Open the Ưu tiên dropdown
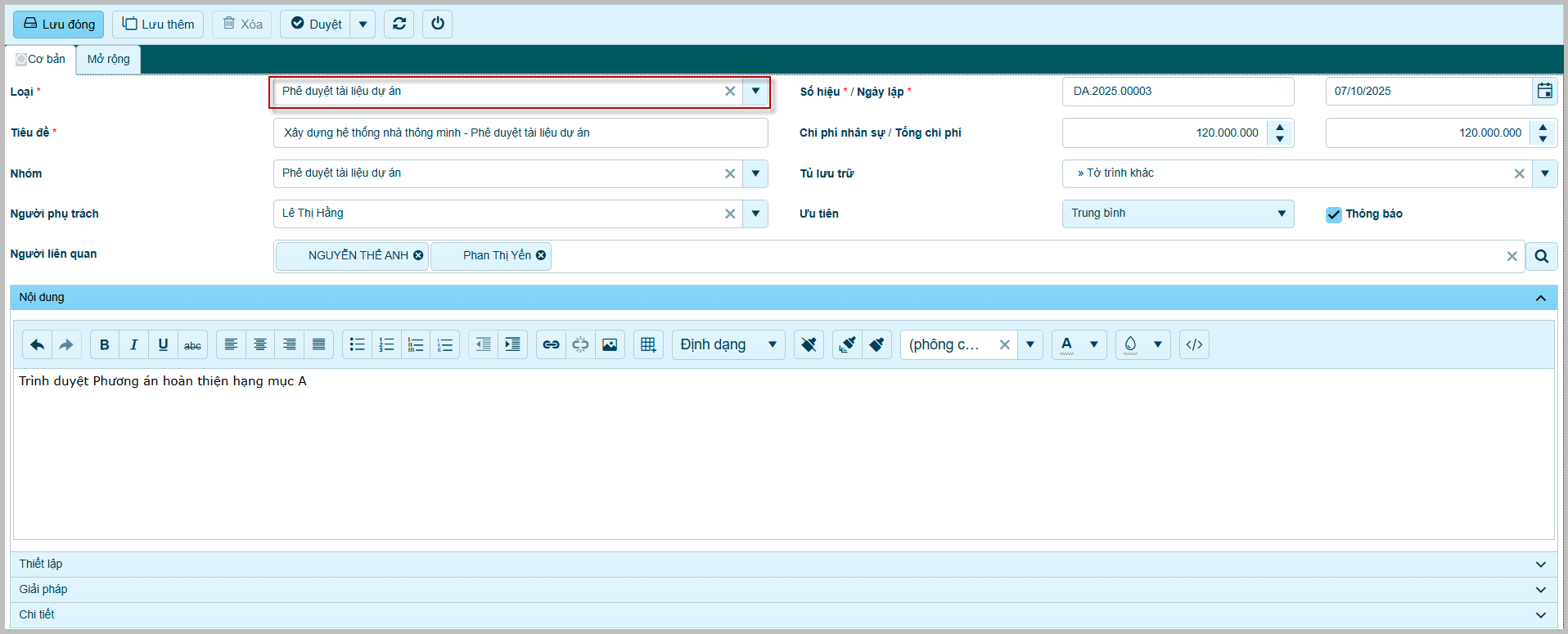Screen dimensions: 1568x634 [x=1178, y=214]
